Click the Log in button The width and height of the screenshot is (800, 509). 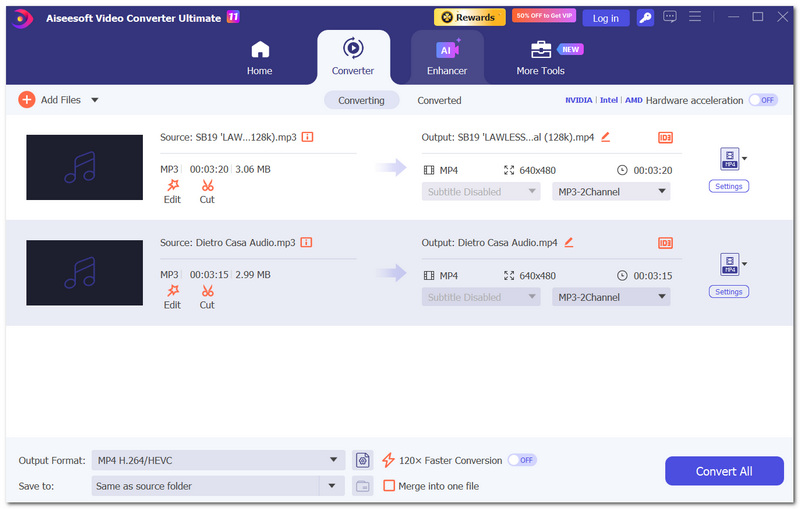pyautogui.click(x=606, y=18)
